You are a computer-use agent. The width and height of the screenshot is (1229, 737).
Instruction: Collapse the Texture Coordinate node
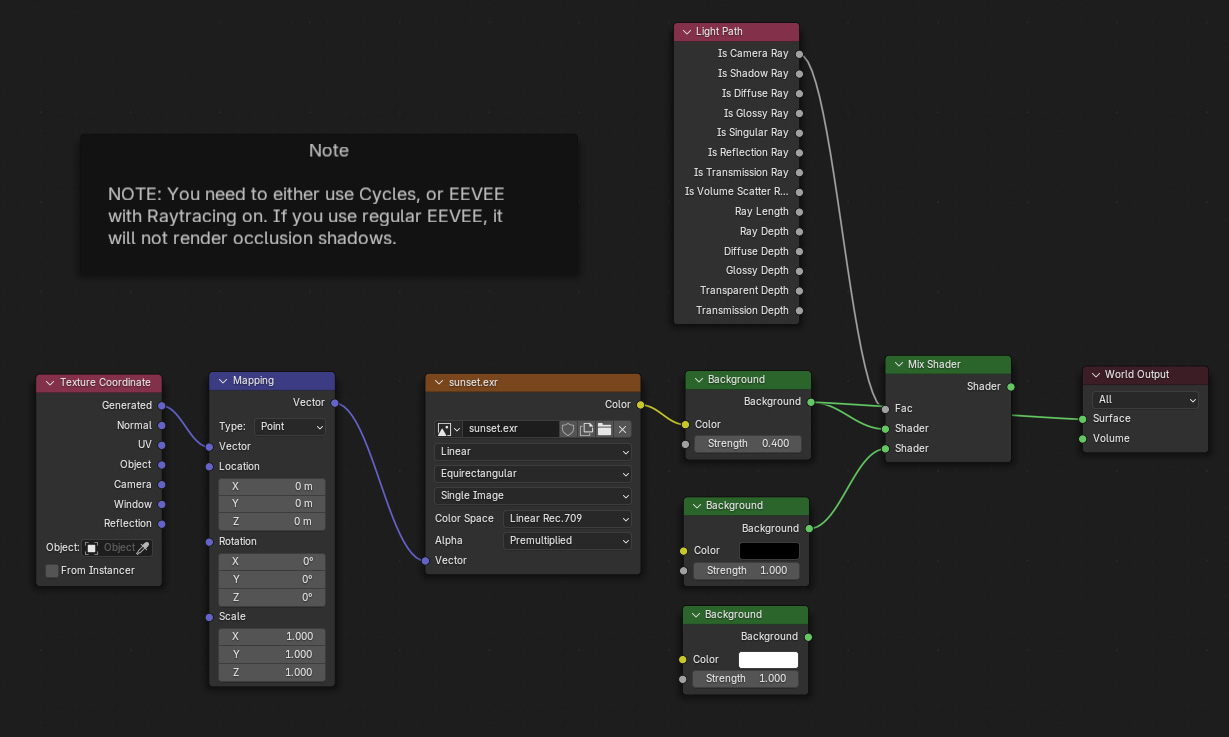pyautogui.click(x=49, y=383)
